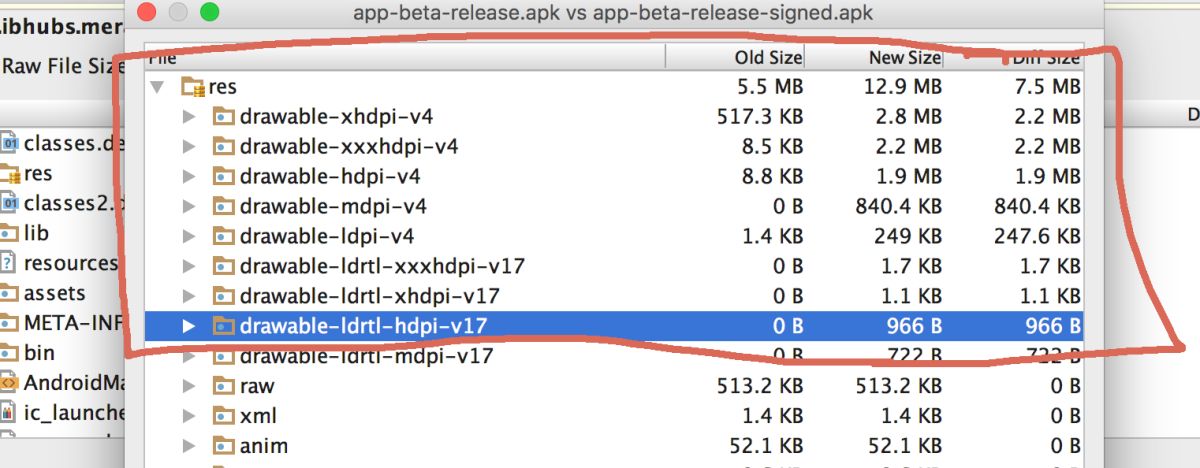
Task: Expand the drawable-hdpi-v4 folder
Action: (x=189, y=177)
